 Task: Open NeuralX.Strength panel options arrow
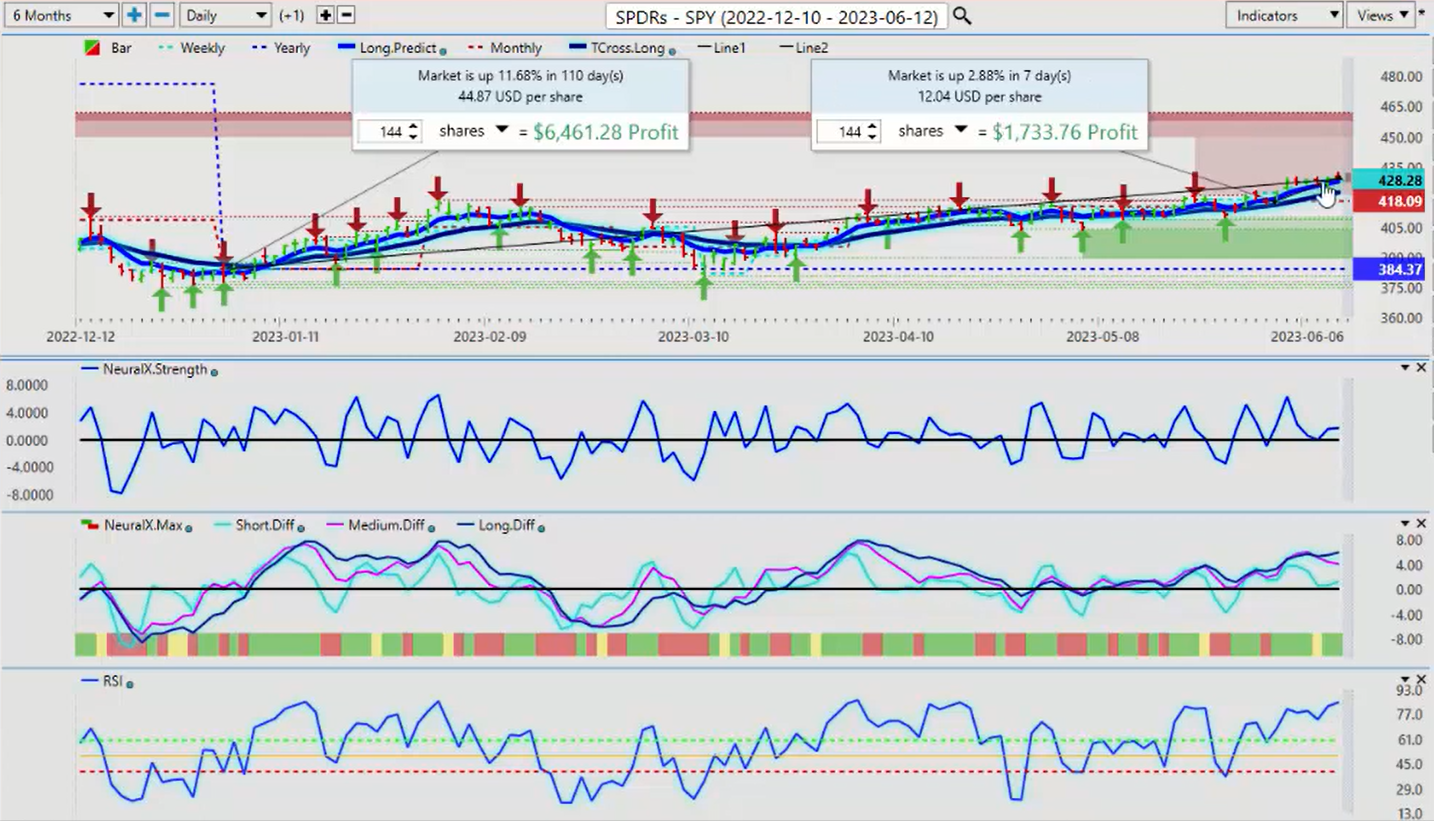tap(1404, 369)
